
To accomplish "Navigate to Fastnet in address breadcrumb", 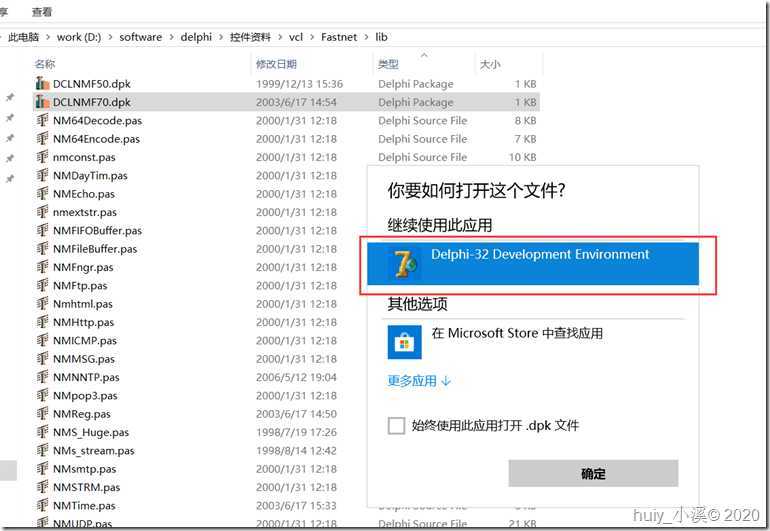I will [339, 37].
